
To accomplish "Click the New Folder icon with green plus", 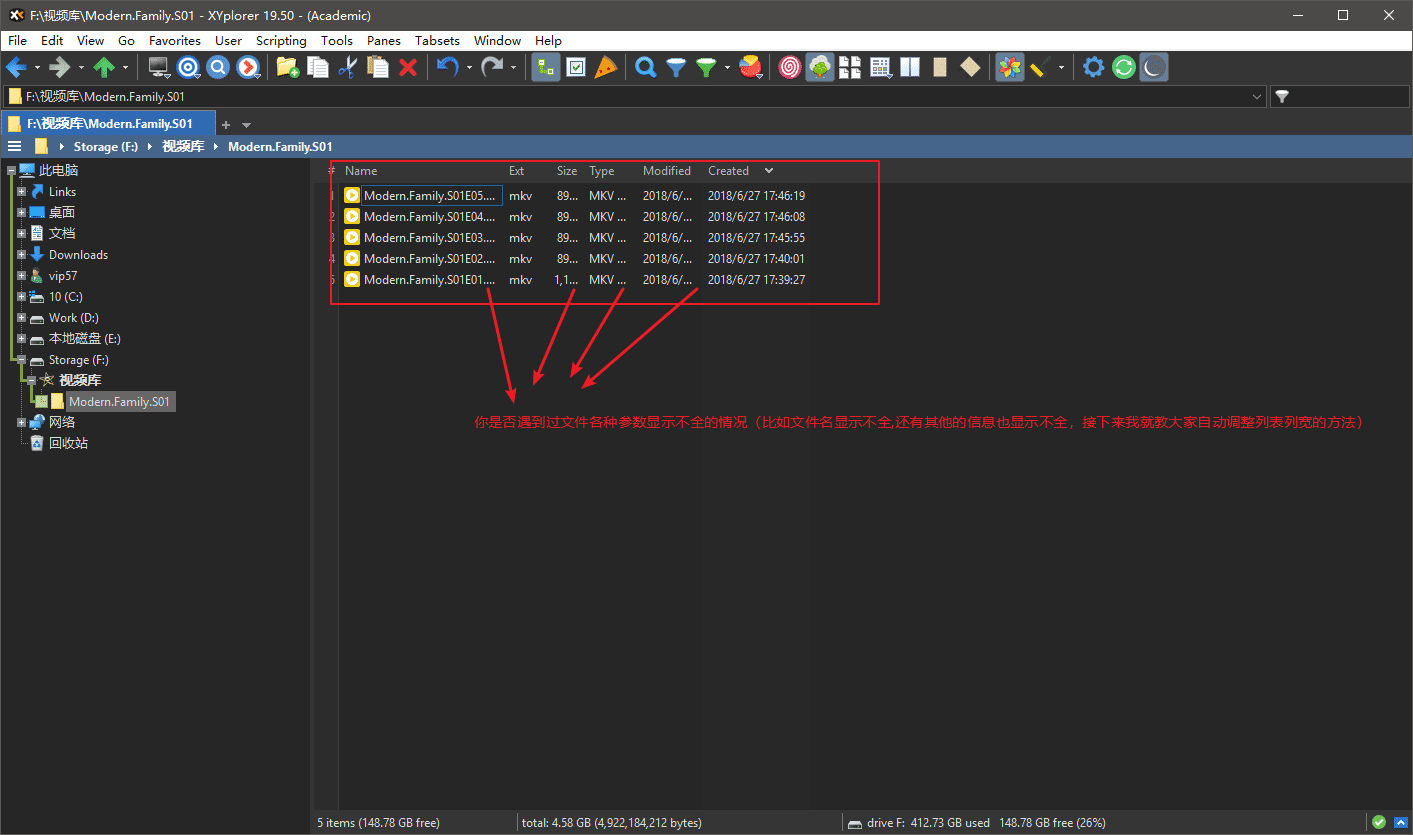I will tap(287, 67).
